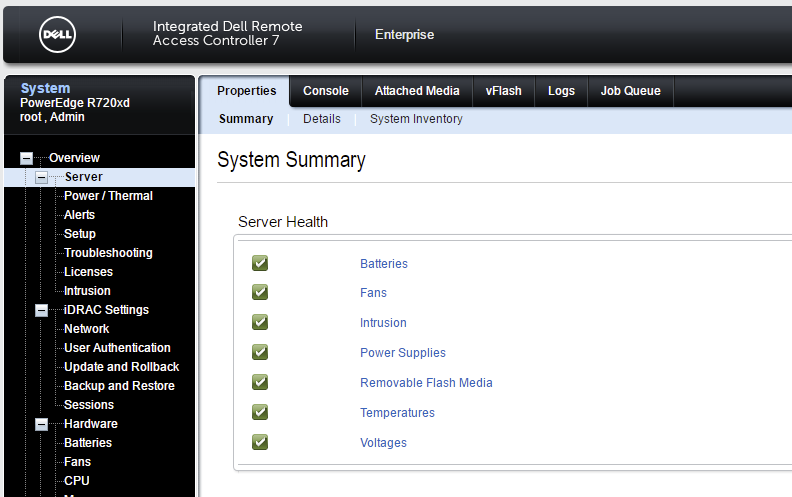Switch to the Console tab
Image resolution: width=792 pixels, height=497 pixels.
326,91
